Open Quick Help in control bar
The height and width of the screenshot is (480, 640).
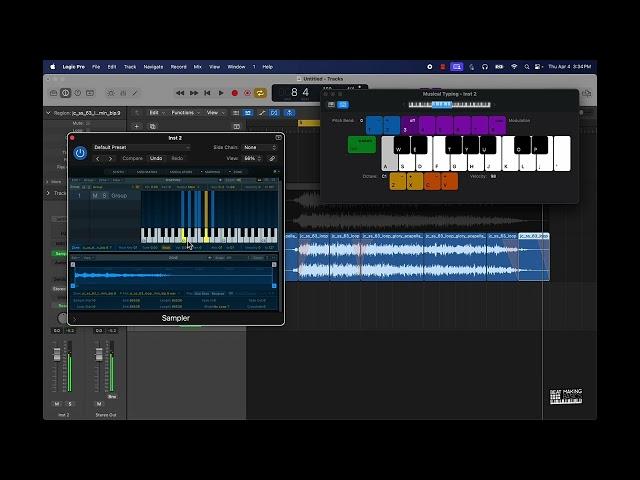(78, 93)
